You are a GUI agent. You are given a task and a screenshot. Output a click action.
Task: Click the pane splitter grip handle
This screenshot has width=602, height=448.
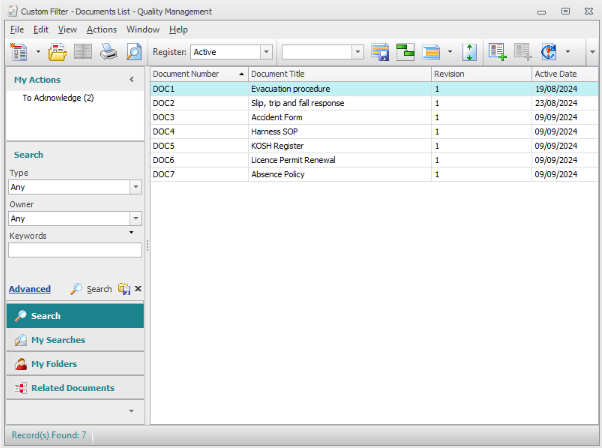click(x=147, y=245)
